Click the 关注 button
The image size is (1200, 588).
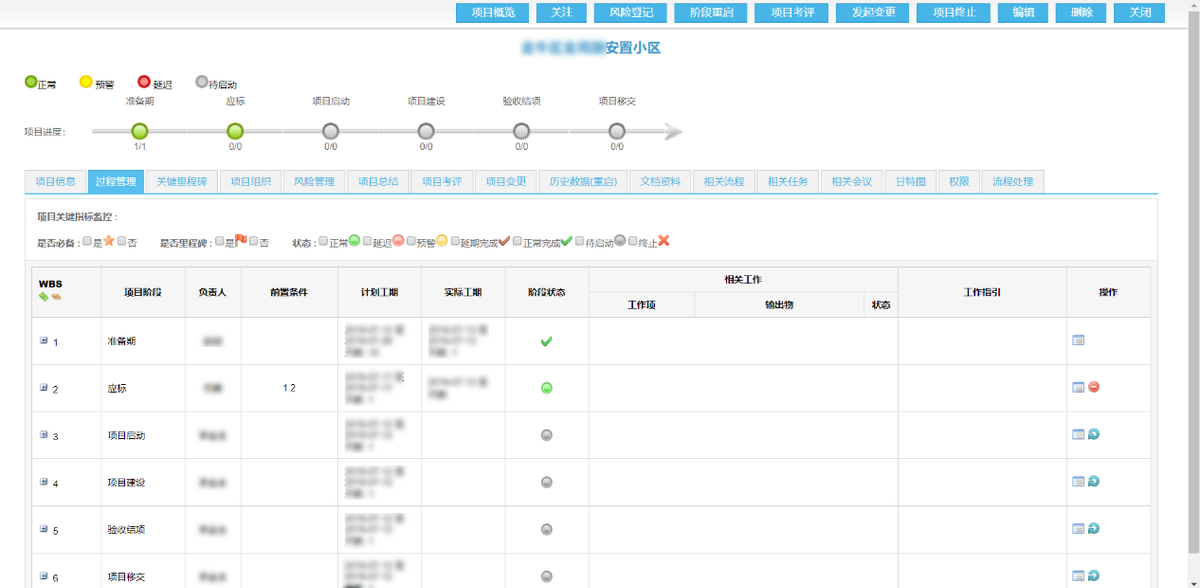point(561,13)
